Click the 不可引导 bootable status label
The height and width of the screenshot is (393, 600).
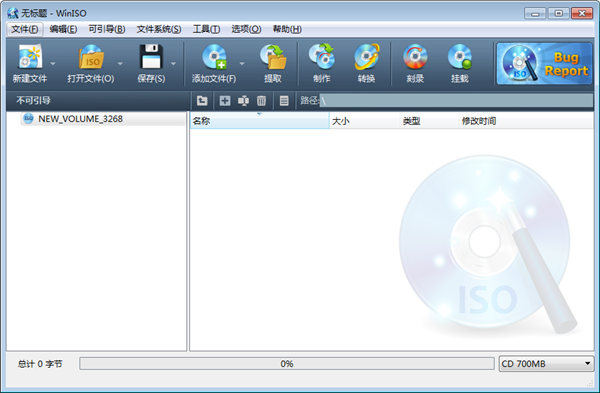coord(34,101)
